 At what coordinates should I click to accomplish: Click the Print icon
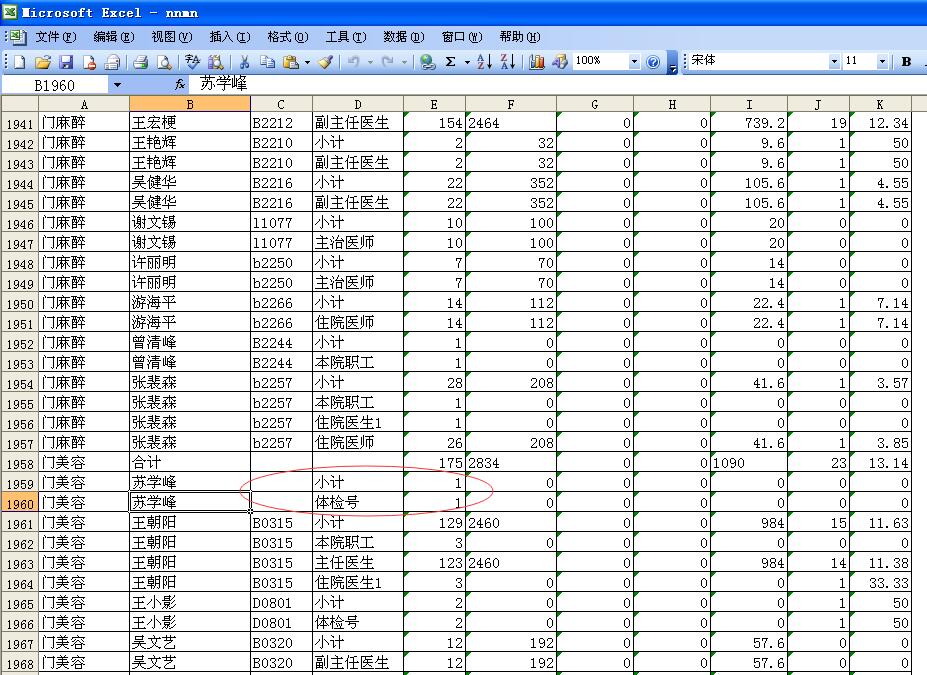[141, 61]
